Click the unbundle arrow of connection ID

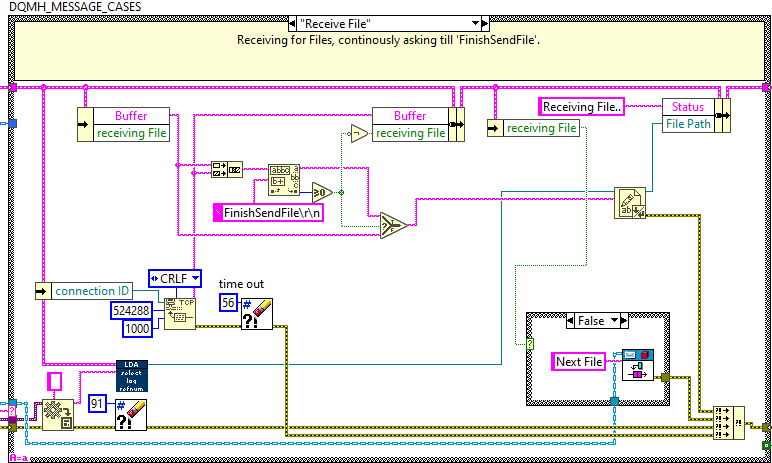pos(43,291)
